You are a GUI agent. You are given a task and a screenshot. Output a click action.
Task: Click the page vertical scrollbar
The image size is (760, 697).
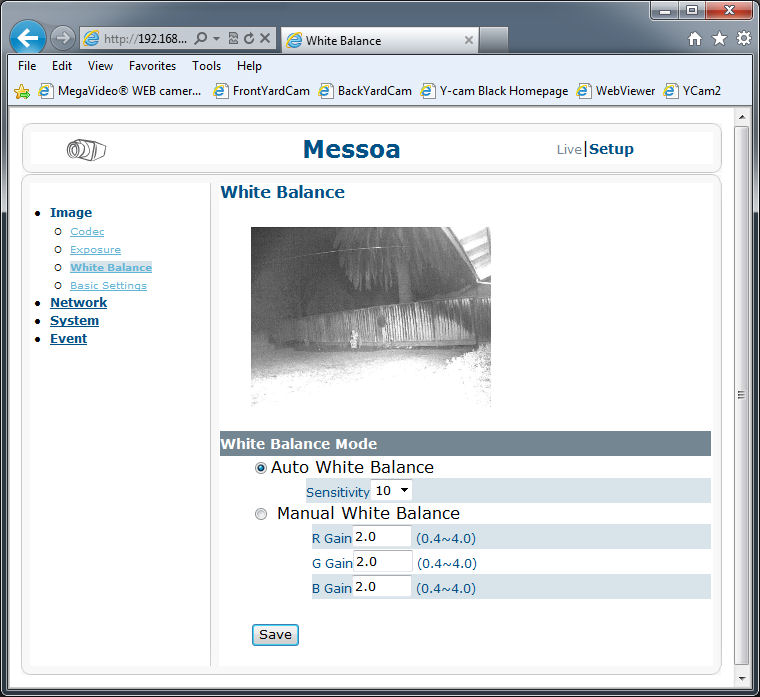pos(741,395)
